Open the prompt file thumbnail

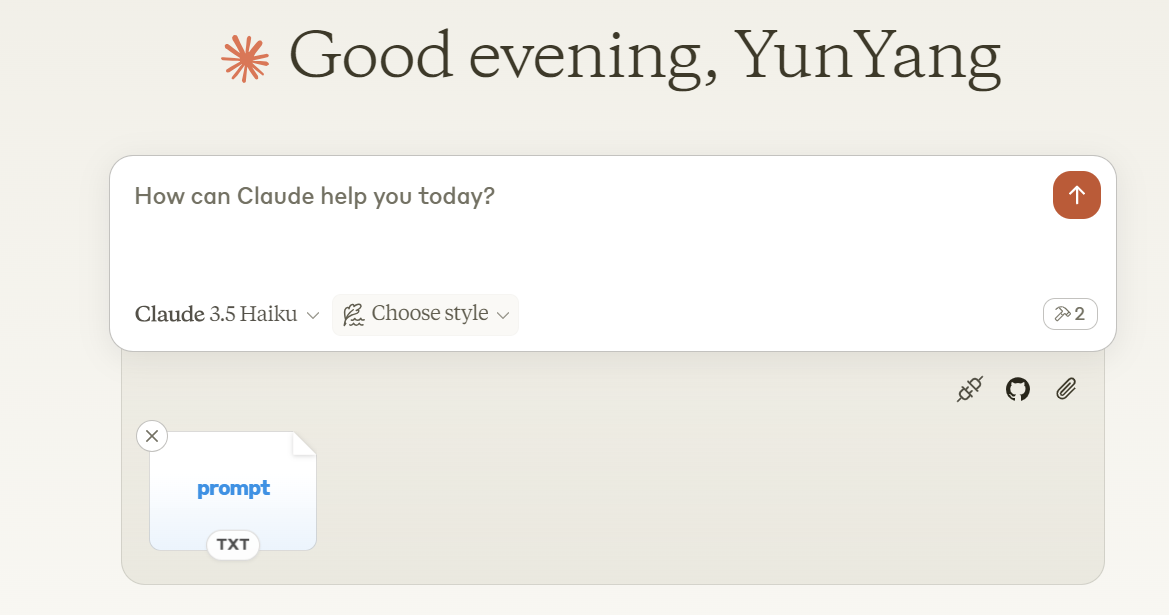click(x=233, y=470)
